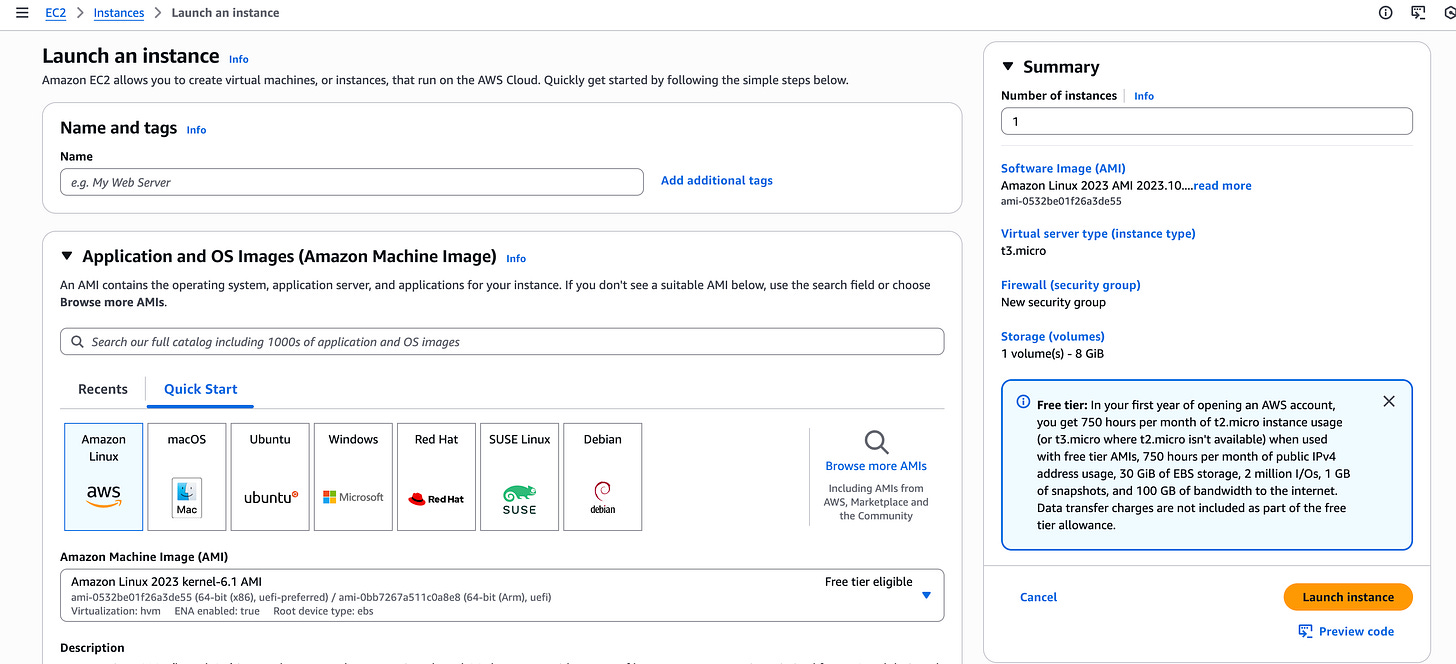This screenshot has height=664, width=1456.
Task: Select the Debian AMI tile
Action: pyautogui.click(x=602, y=476)
